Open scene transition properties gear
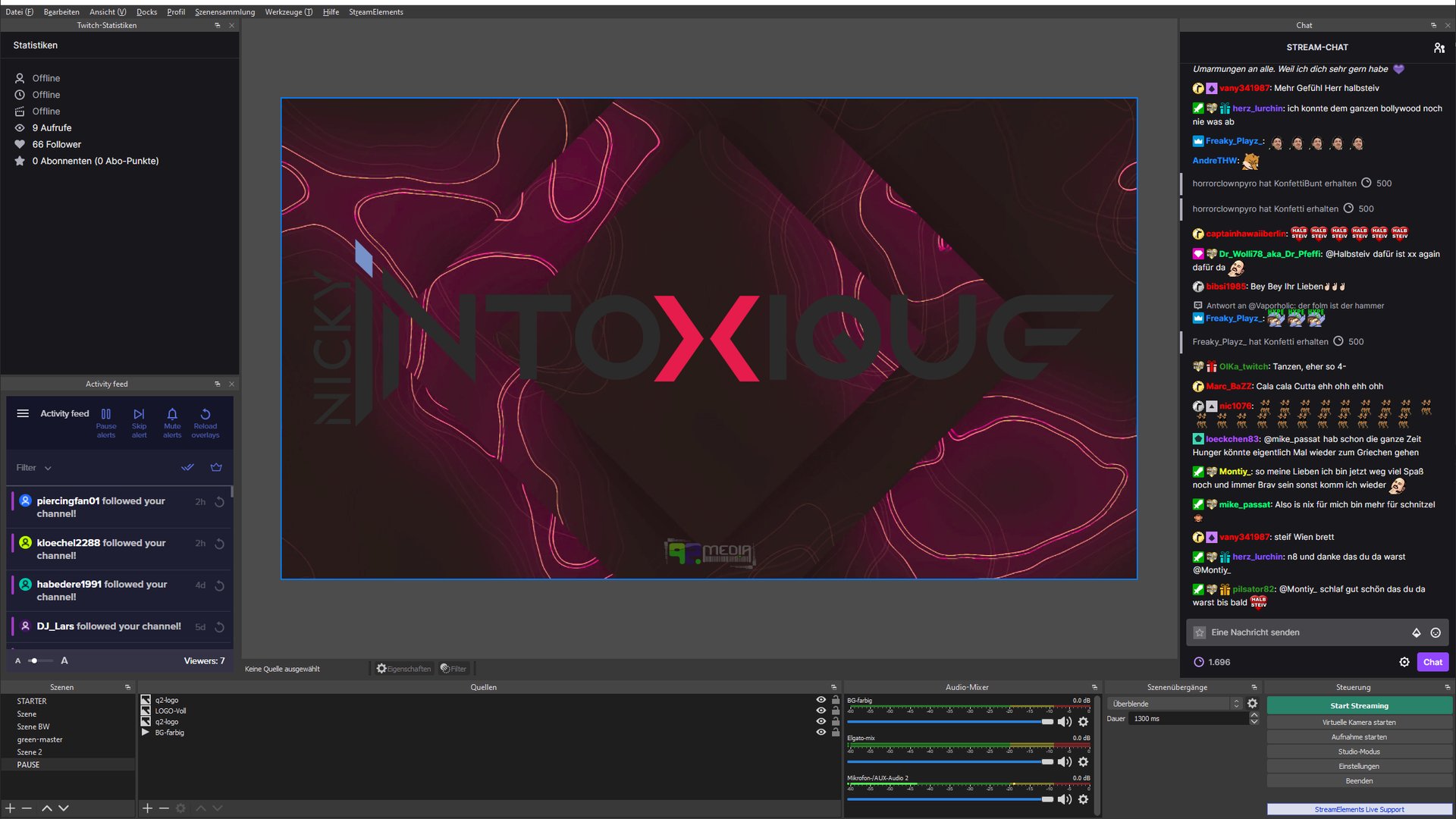The width and height of the screenshot is (1456, 819). pyautogui.click(x=1252, y=704)
